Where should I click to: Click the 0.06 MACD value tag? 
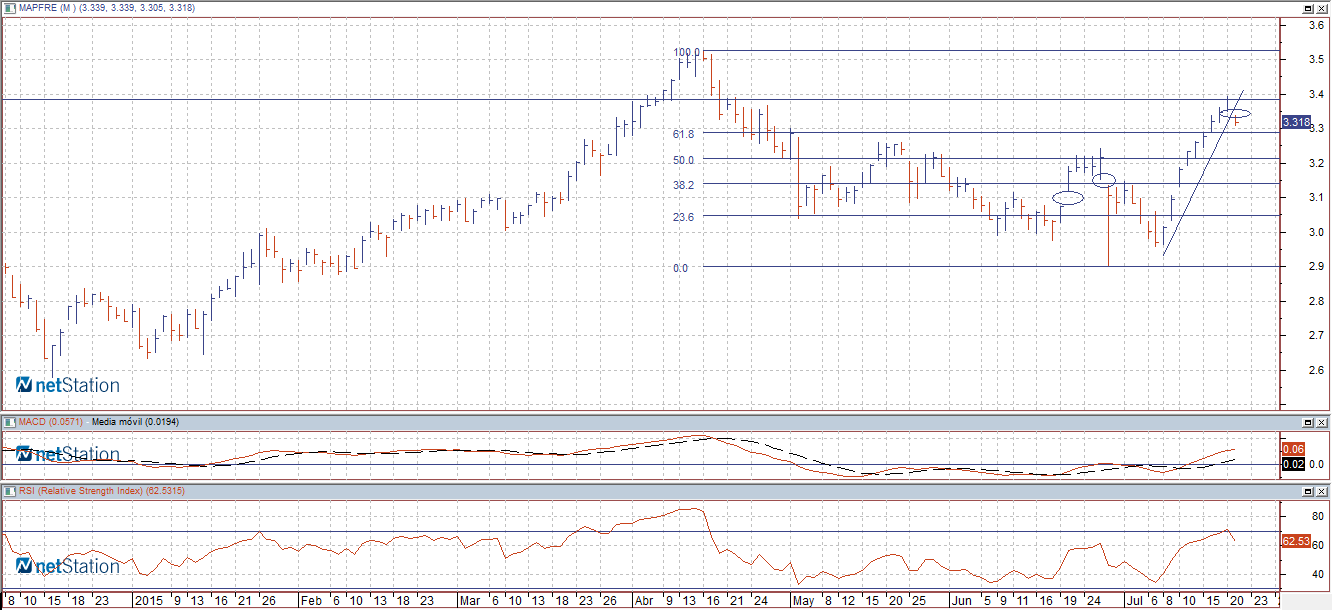[1292, 449]
